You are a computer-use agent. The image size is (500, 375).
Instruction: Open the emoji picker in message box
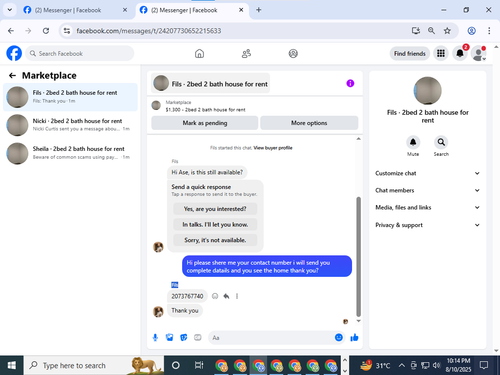click(339, 338)
